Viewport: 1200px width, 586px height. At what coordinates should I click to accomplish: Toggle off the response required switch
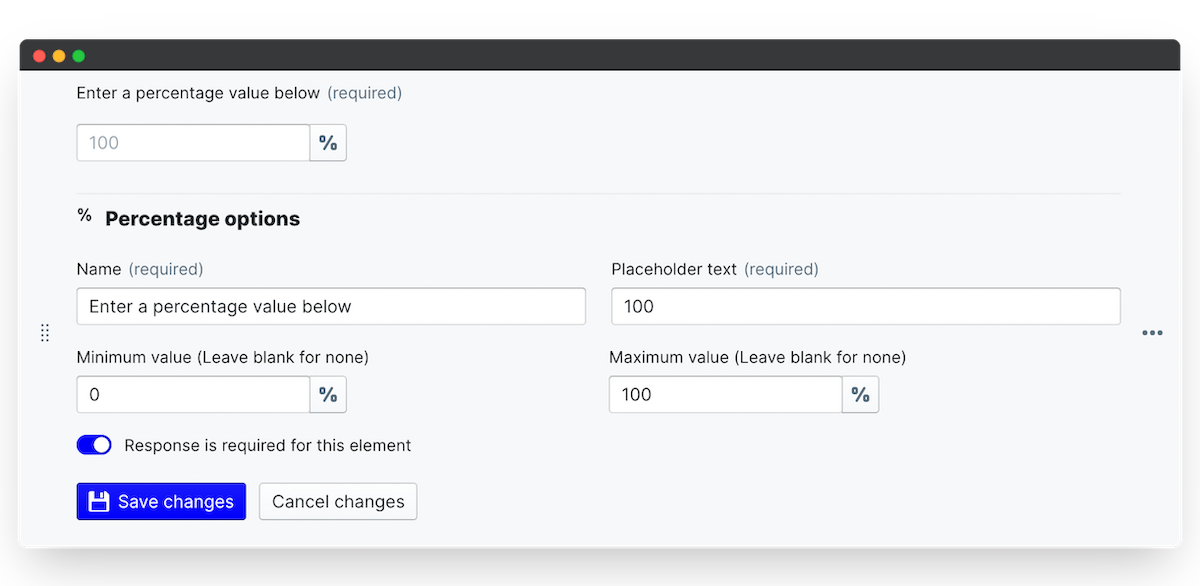coord(94,445)
